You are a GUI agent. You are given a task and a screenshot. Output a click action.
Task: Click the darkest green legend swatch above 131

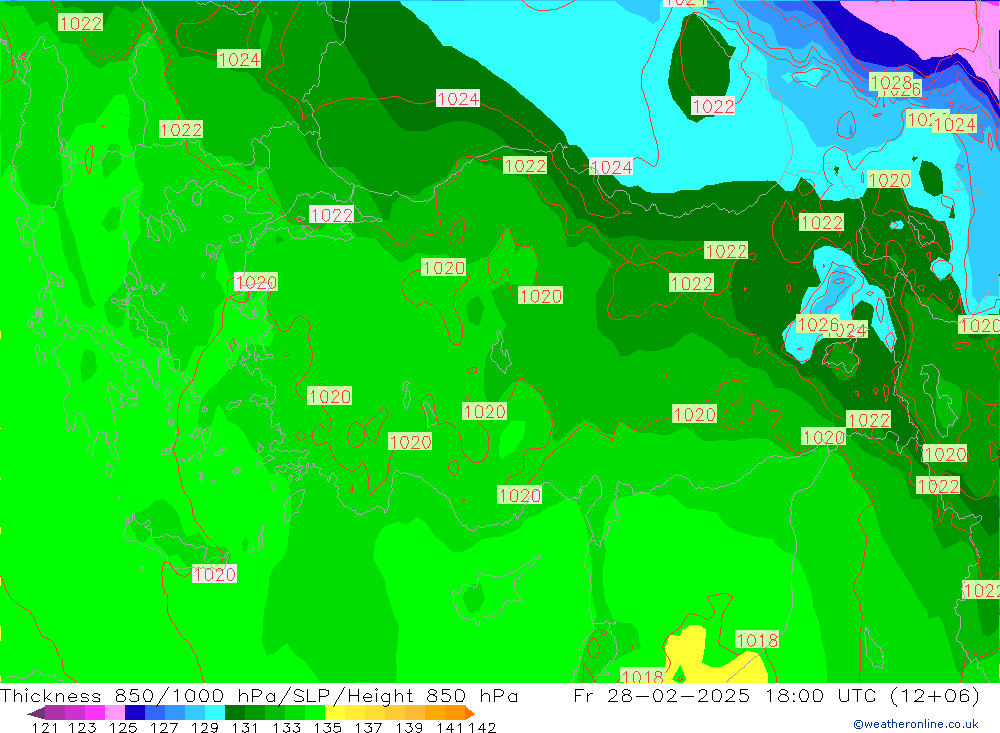[235, 713]
